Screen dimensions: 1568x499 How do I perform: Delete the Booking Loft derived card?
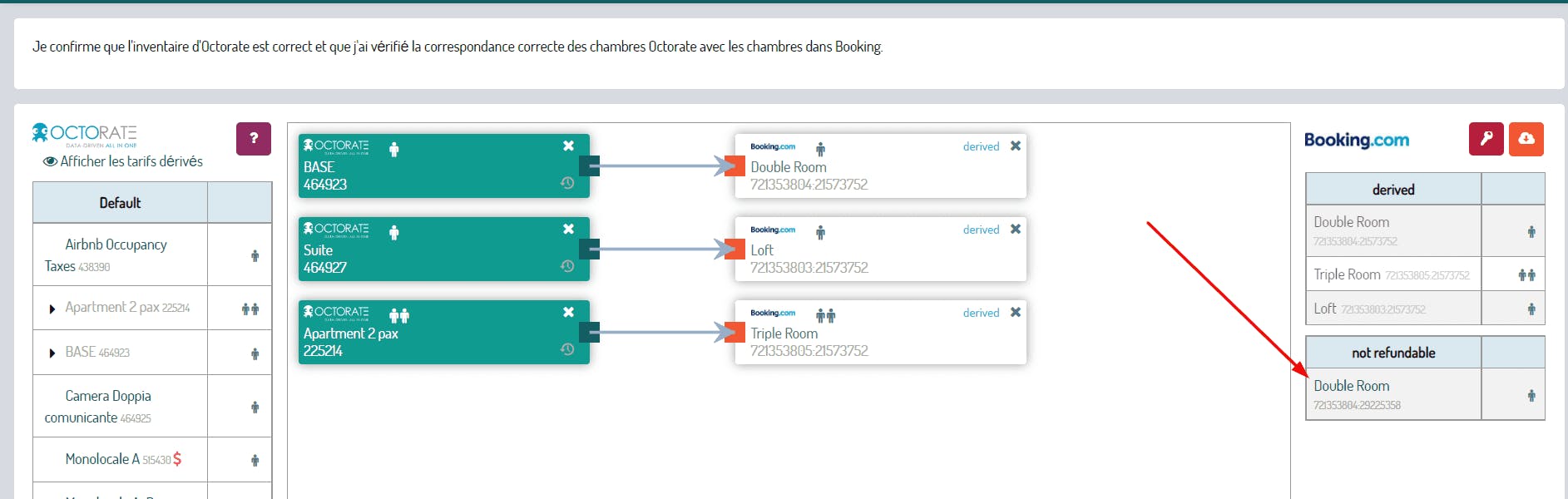click(1016, 229)
